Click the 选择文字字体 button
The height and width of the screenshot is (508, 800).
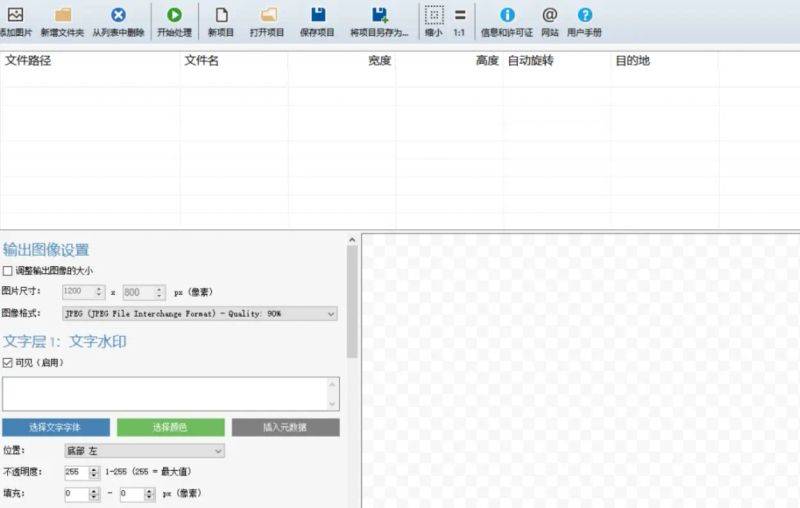tap(56, 427)
